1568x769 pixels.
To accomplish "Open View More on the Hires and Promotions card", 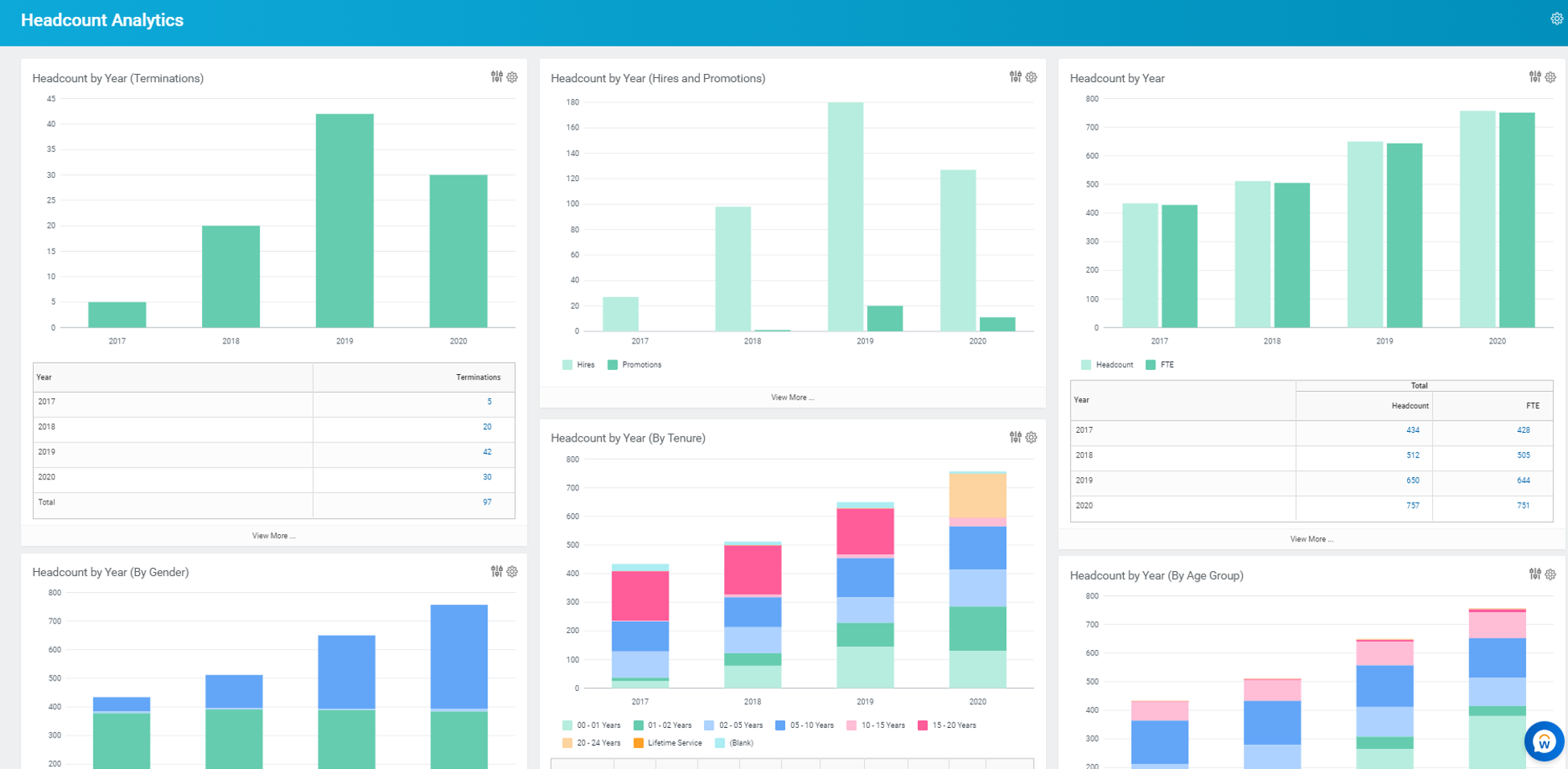I will (x=792, y=397).
